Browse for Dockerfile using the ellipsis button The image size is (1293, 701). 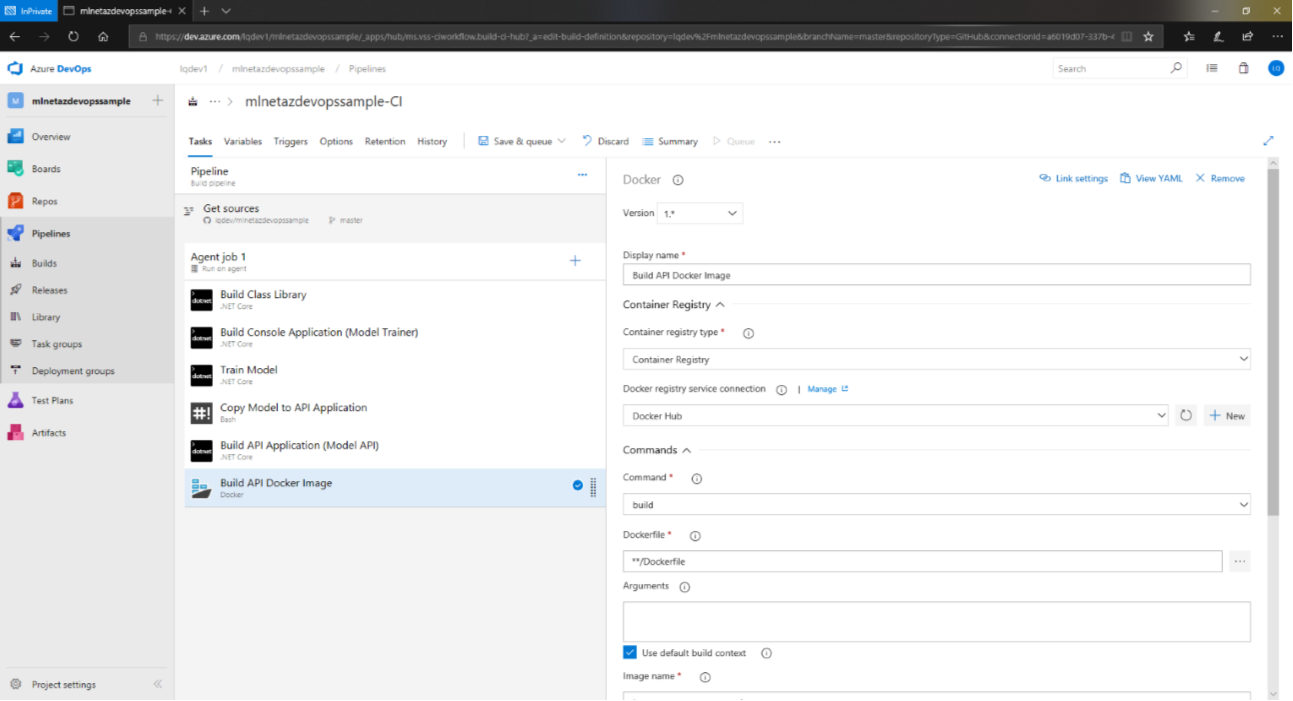1240,562
